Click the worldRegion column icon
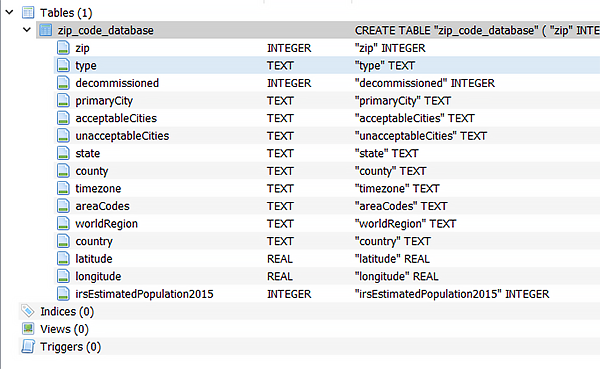Screen dimensions: 600x369 [63, 224]
